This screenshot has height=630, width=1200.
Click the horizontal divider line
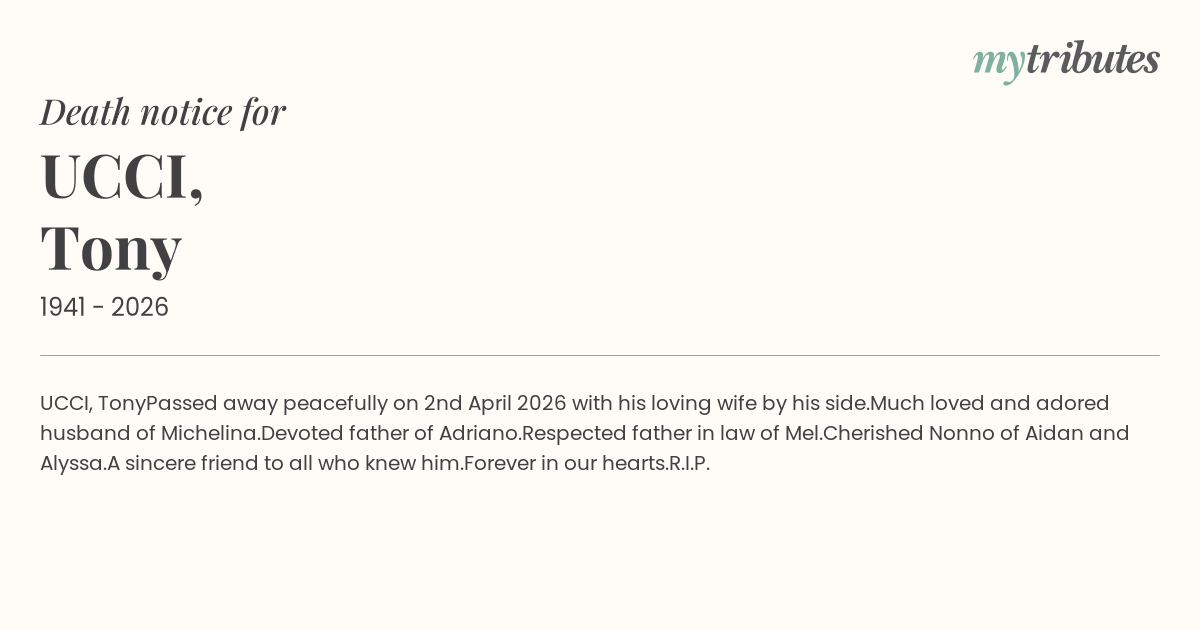pyautogui.click(x=600, y=355)
